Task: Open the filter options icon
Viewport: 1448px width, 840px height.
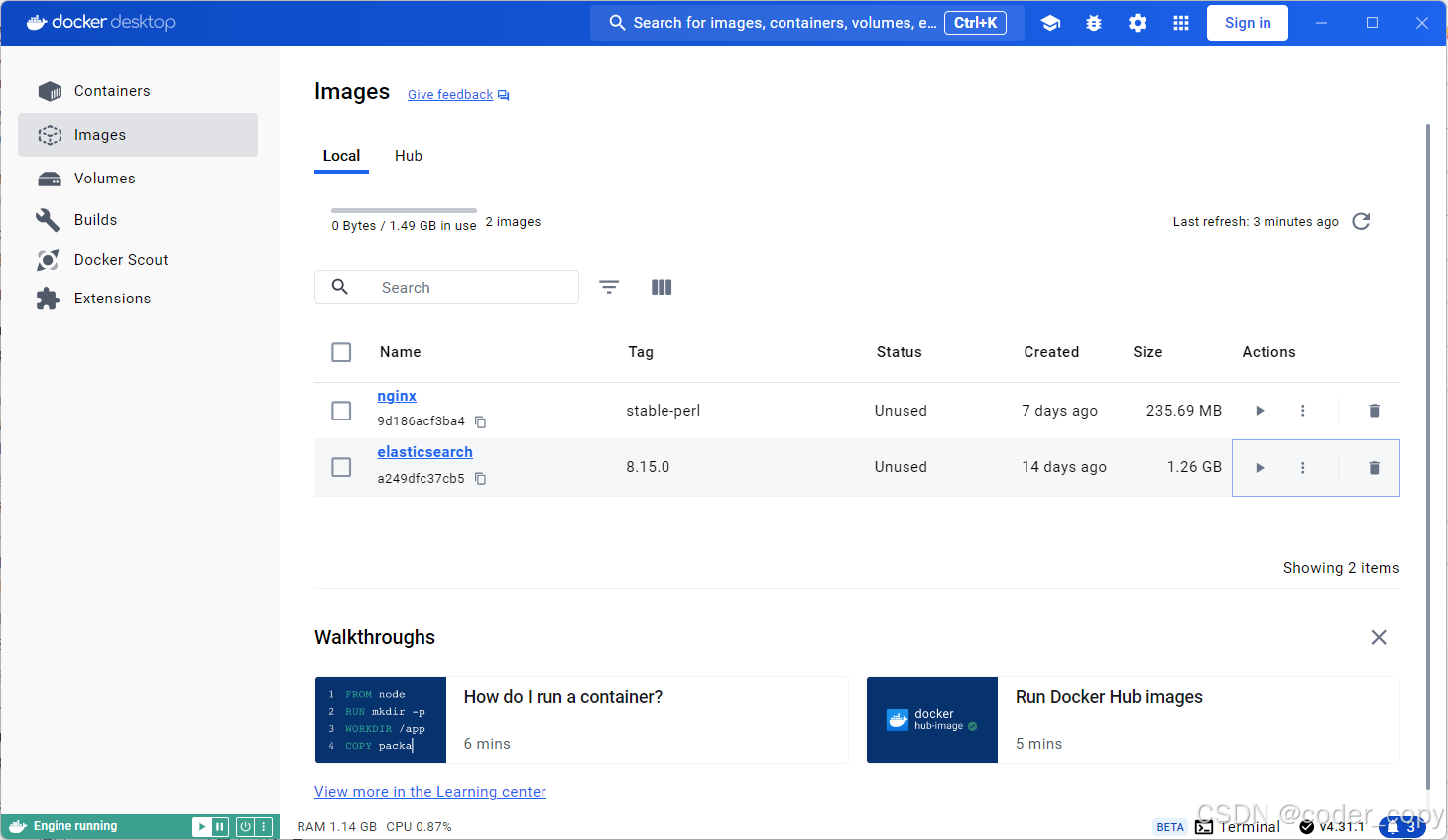Action: pos(609,287)
